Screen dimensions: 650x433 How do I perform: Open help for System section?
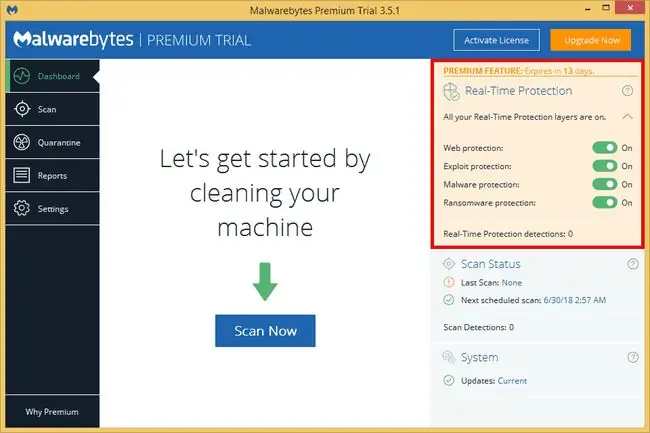[x=633, y=357]
